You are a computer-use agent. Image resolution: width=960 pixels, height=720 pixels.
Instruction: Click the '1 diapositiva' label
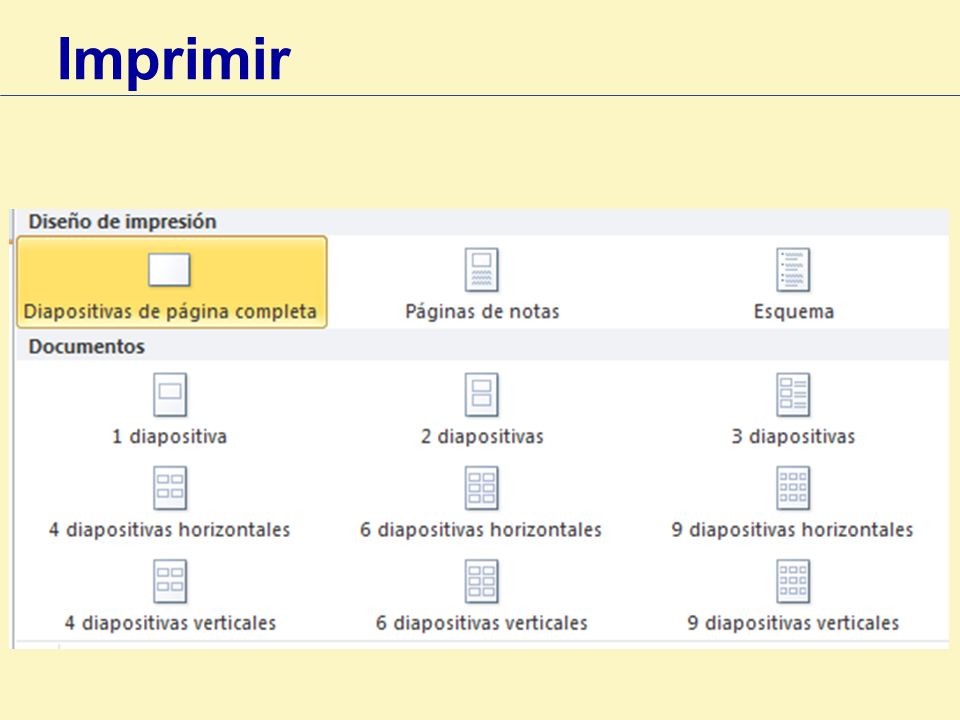170,437
